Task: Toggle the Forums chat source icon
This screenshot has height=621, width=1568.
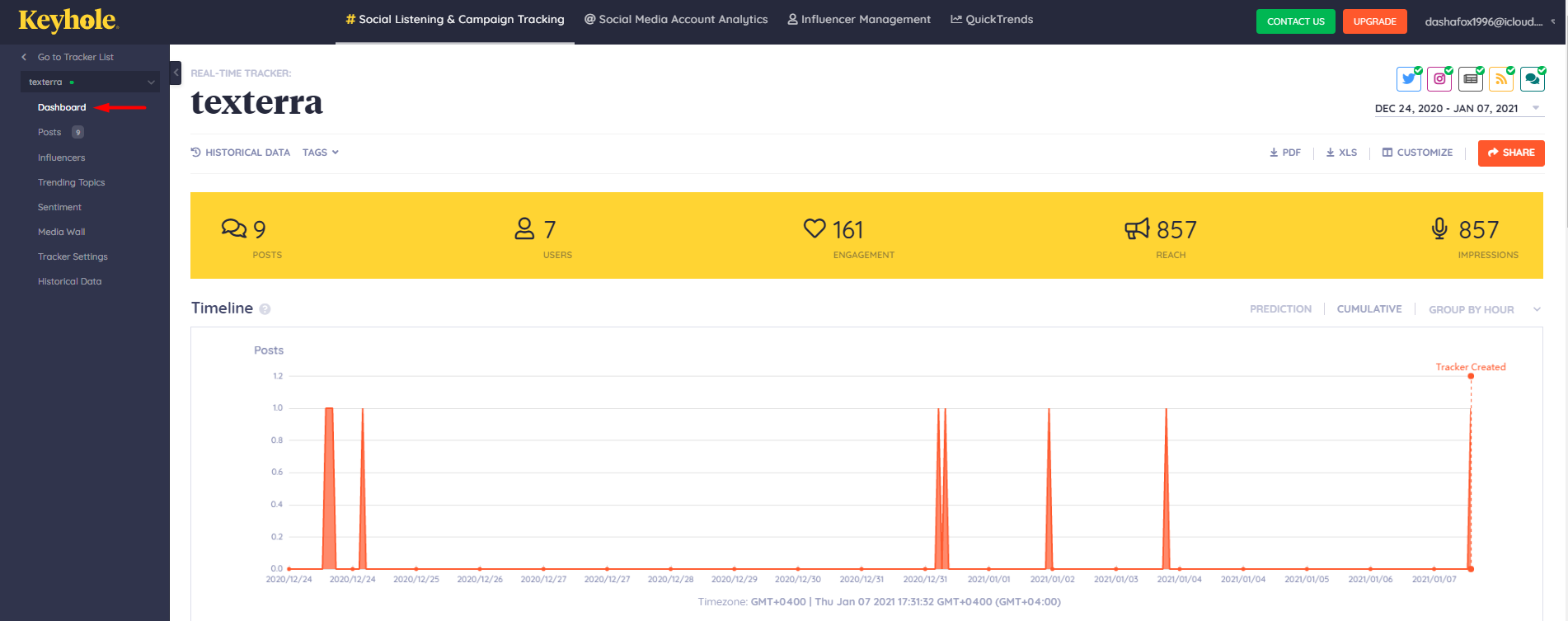Action: point(1533,79)
